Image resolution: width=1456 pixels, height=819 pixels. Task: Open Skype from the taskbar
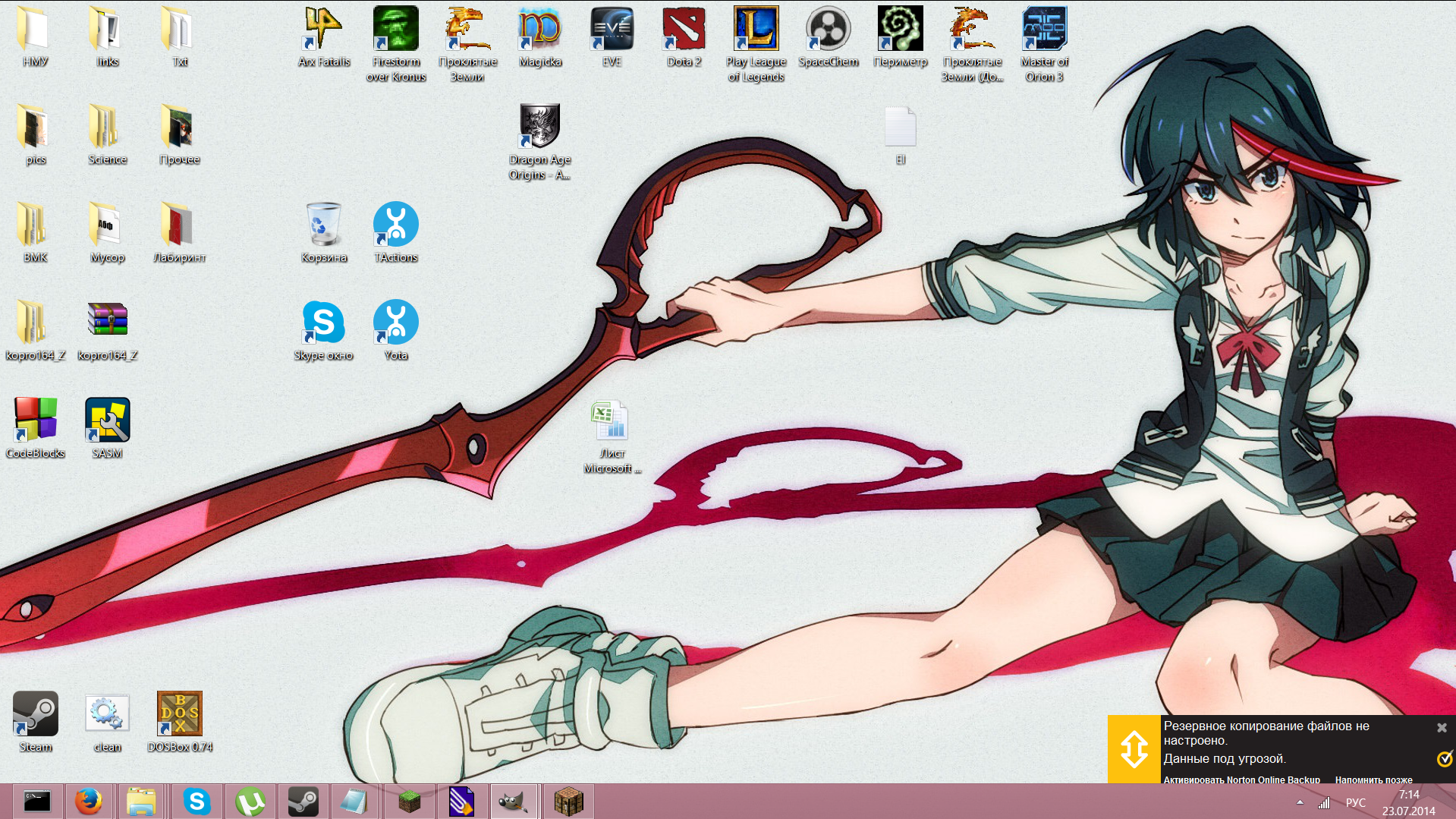click(x=197, y=802)
